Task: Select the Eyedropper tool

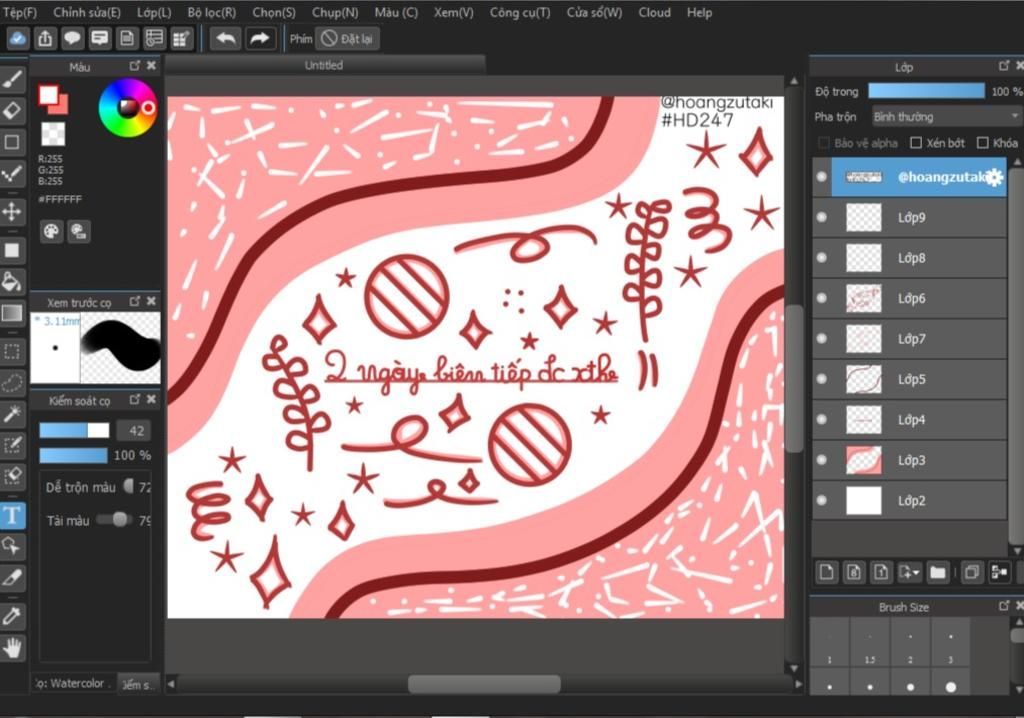Action: click(12, 615)
